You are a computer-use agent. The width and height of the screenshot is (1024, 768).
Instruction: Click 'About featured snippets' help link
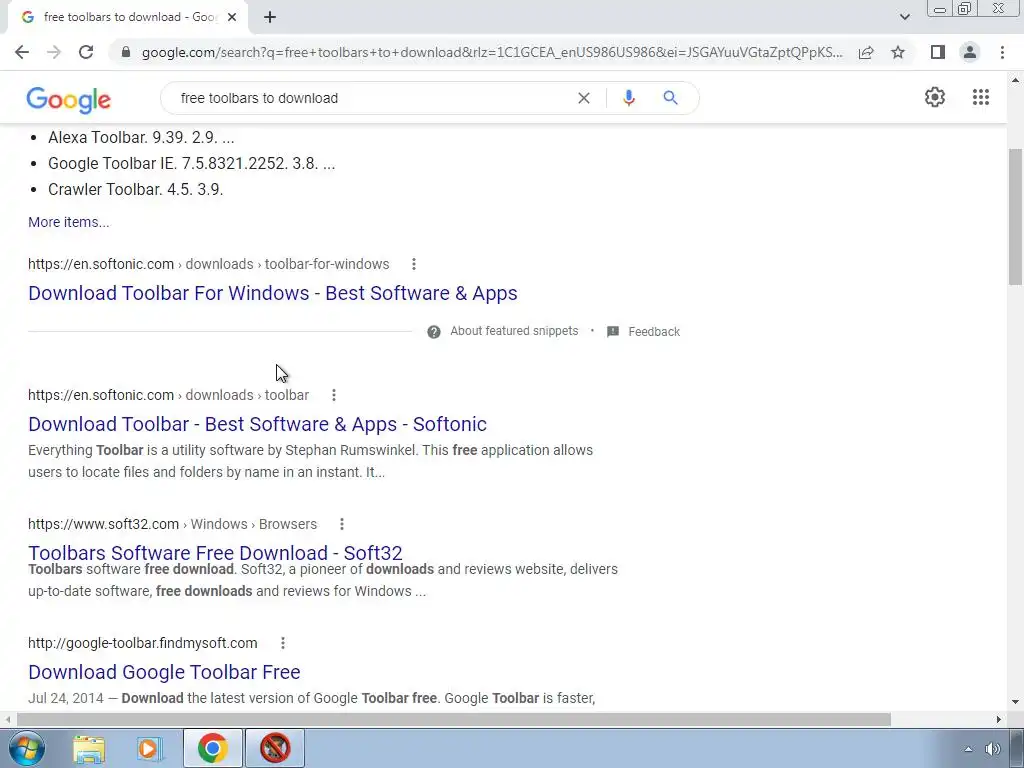[x=514, y=331]
